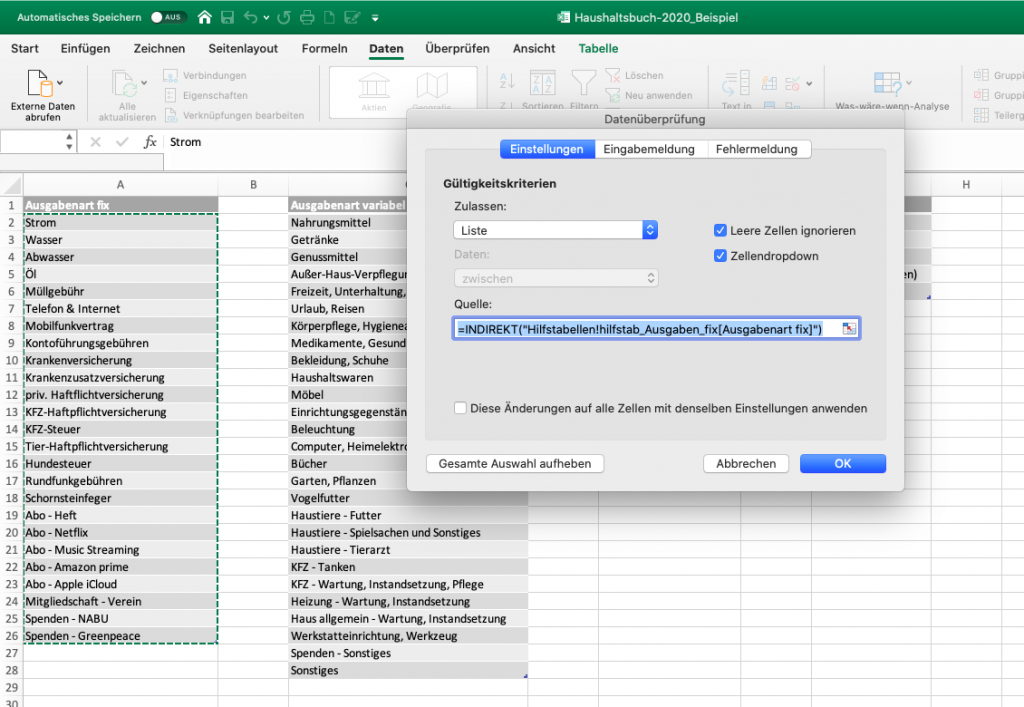Click the Verbindungen icon
Image resolution: width=1024 pixels, height=707 pixels.
[x=170, y=76]
